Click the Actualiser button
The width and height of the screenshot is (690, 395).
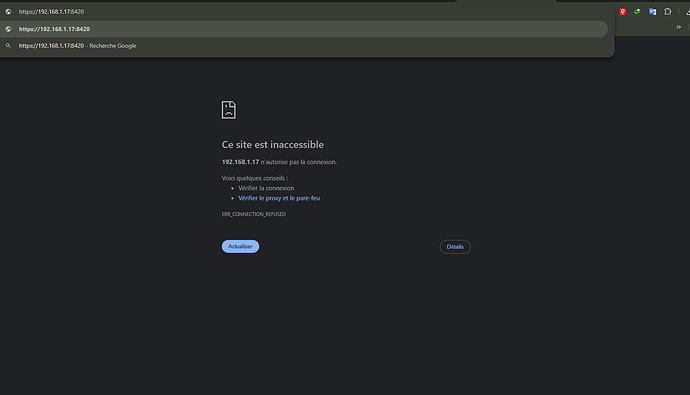click(x=240, y=246)
